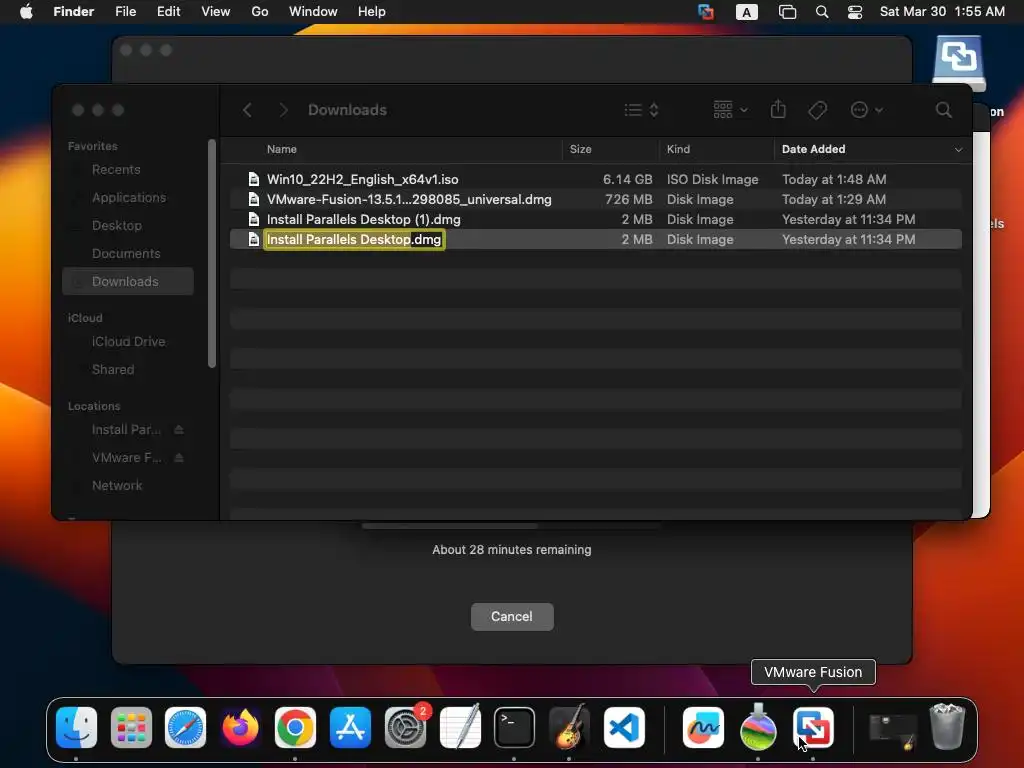Click the VMware Fusion Dock icon
This screenshot has width=1024, height=768.
813,728
